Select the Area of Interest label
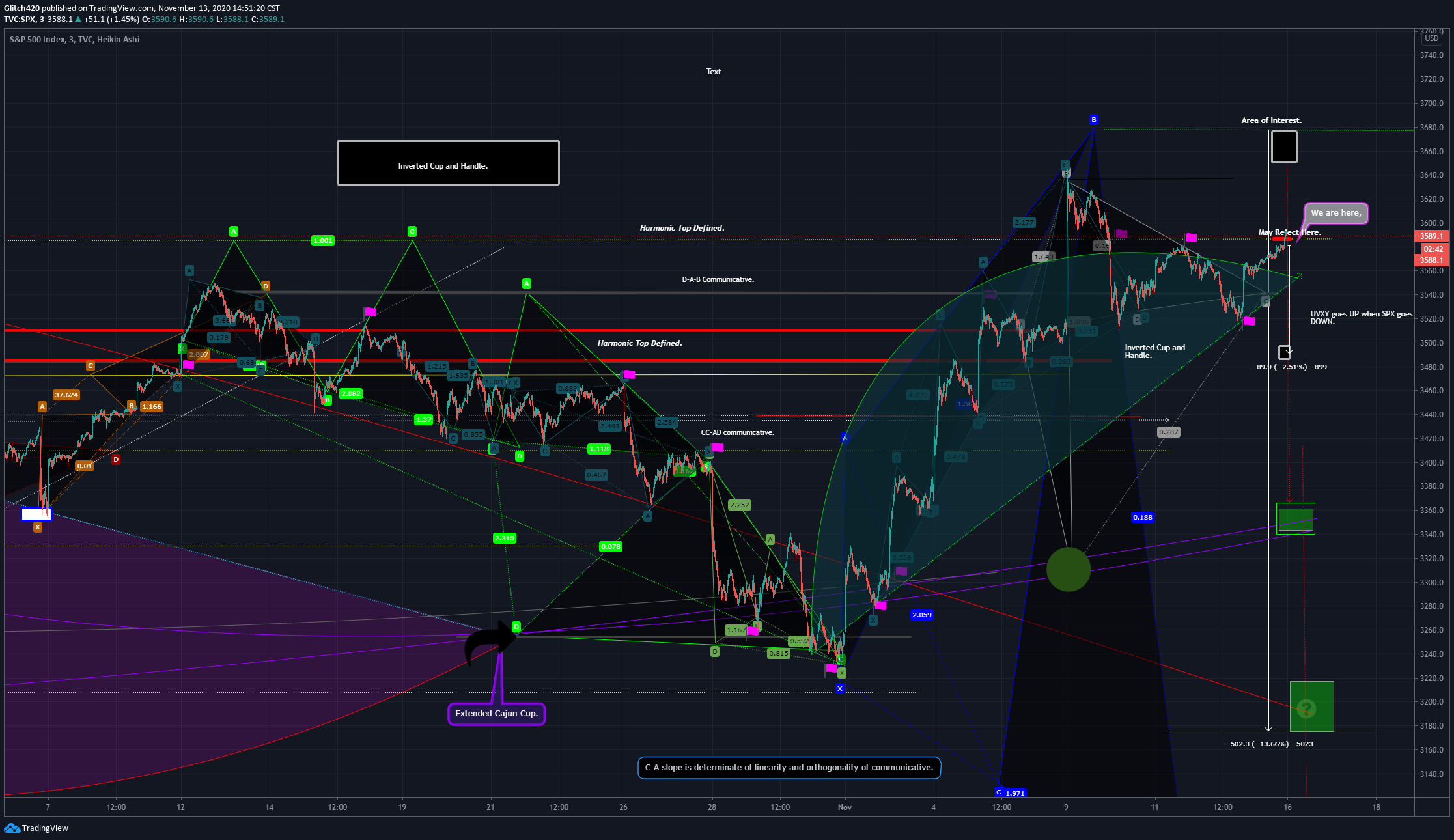The height and width of the screenshot is (840, 1454). pos(1271,120)
